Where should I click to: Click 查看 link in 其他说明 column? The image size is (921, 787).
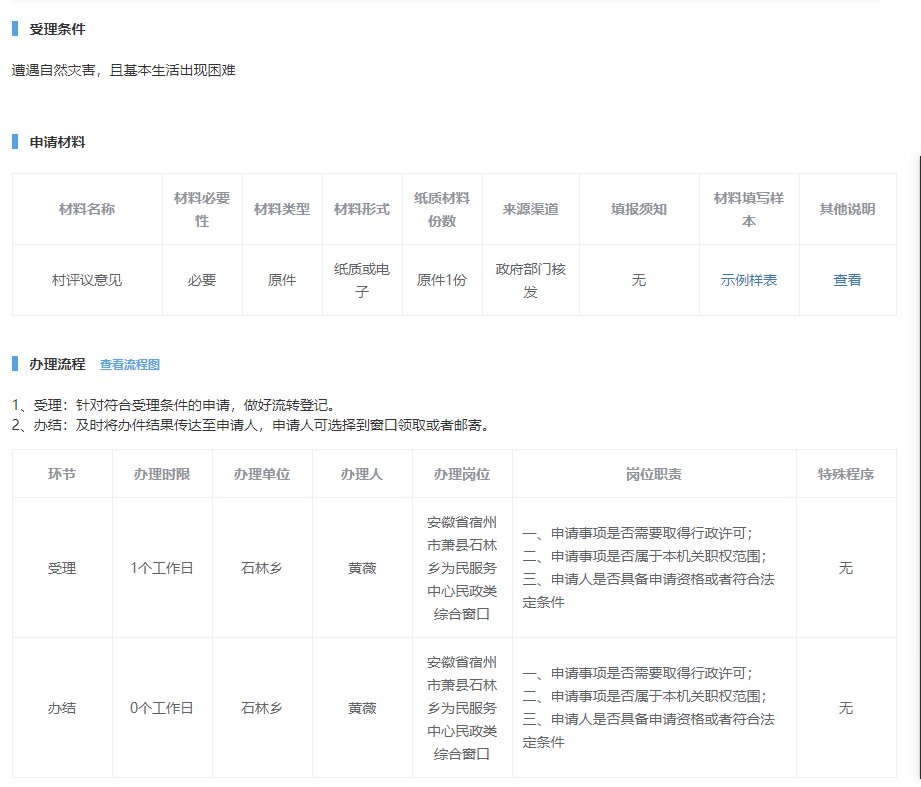tap(847, 280)
